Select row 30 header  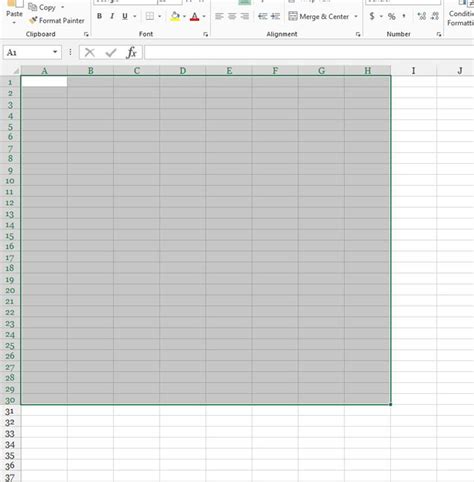[x=10, y=400]
